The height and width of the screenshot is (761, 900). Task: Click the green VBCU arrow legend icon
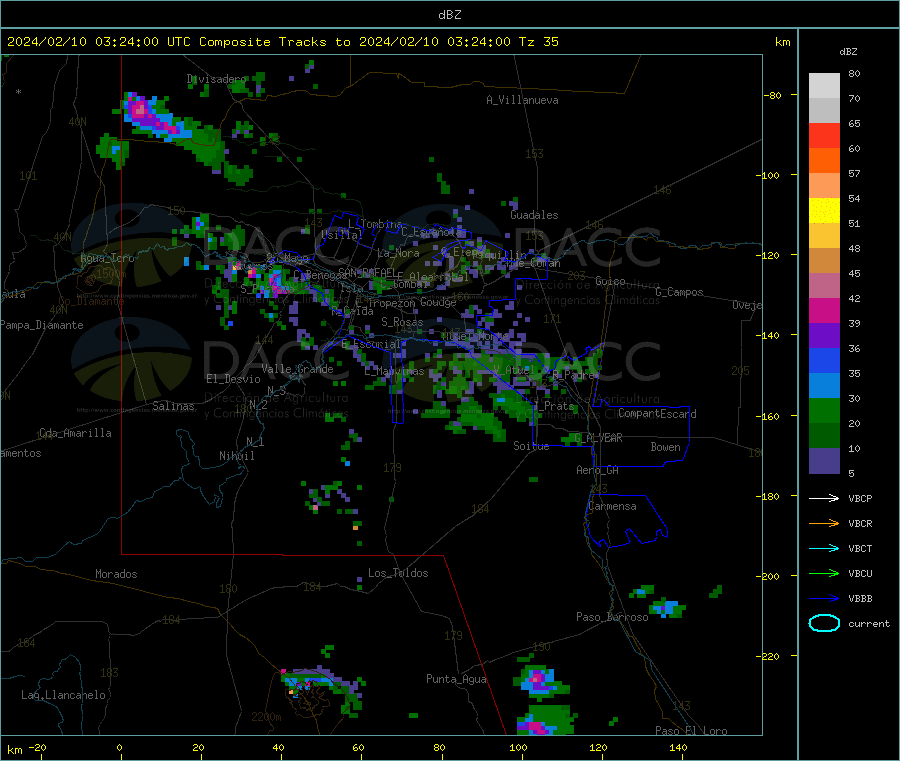[x=824, y=573]
